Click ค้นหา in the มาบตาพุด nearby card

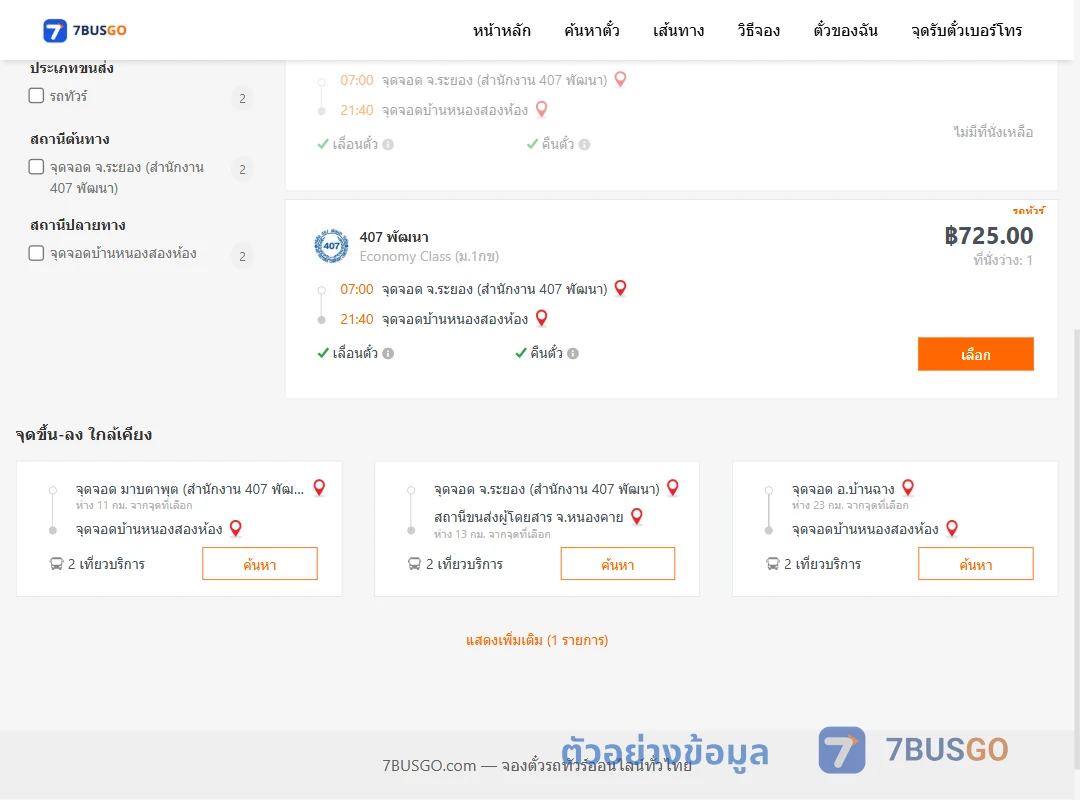[x=260, y=564]
